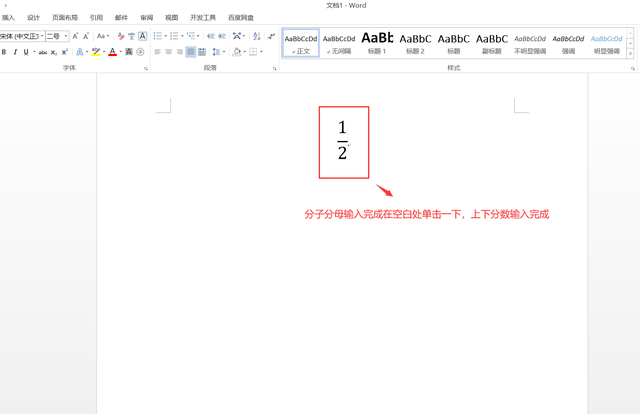Image resolution: width=640 pixels, height=414 pixels.
Task: Click the 1/2 fraction in the document
Action: (342, 140)
